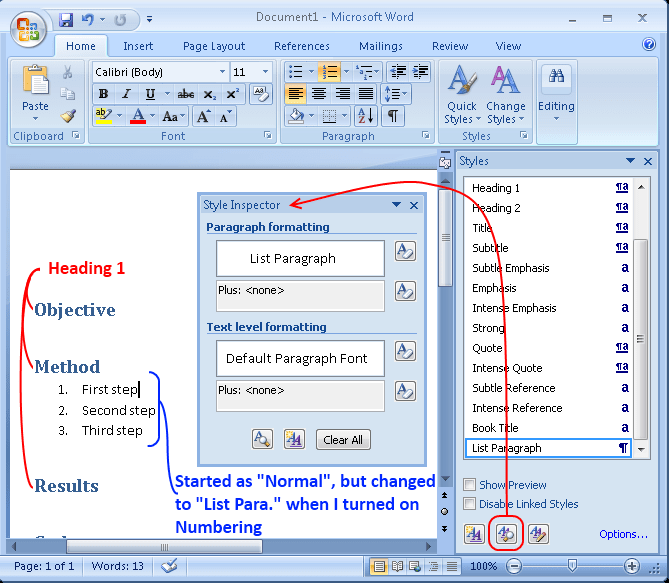Screen dimensions: 669x583
Task: Move the zoom slider handle
Action: (x=572, y=566)
